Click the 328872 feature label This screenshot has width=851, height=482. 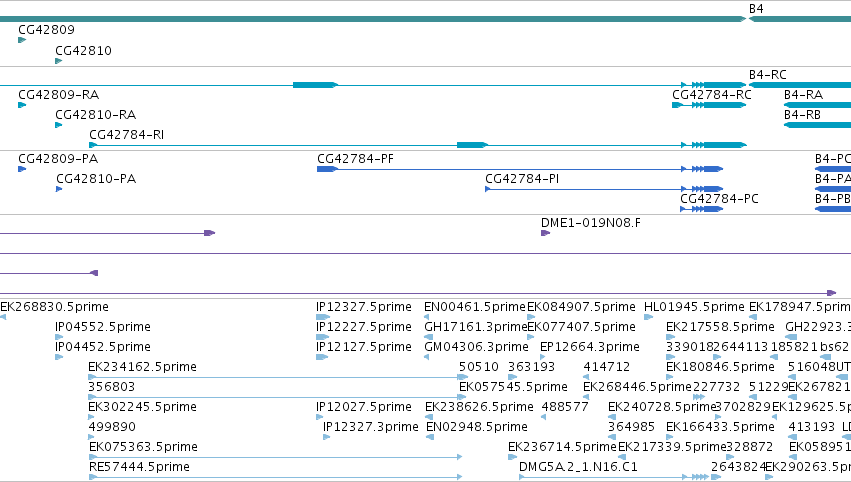(x=750, y=447)
